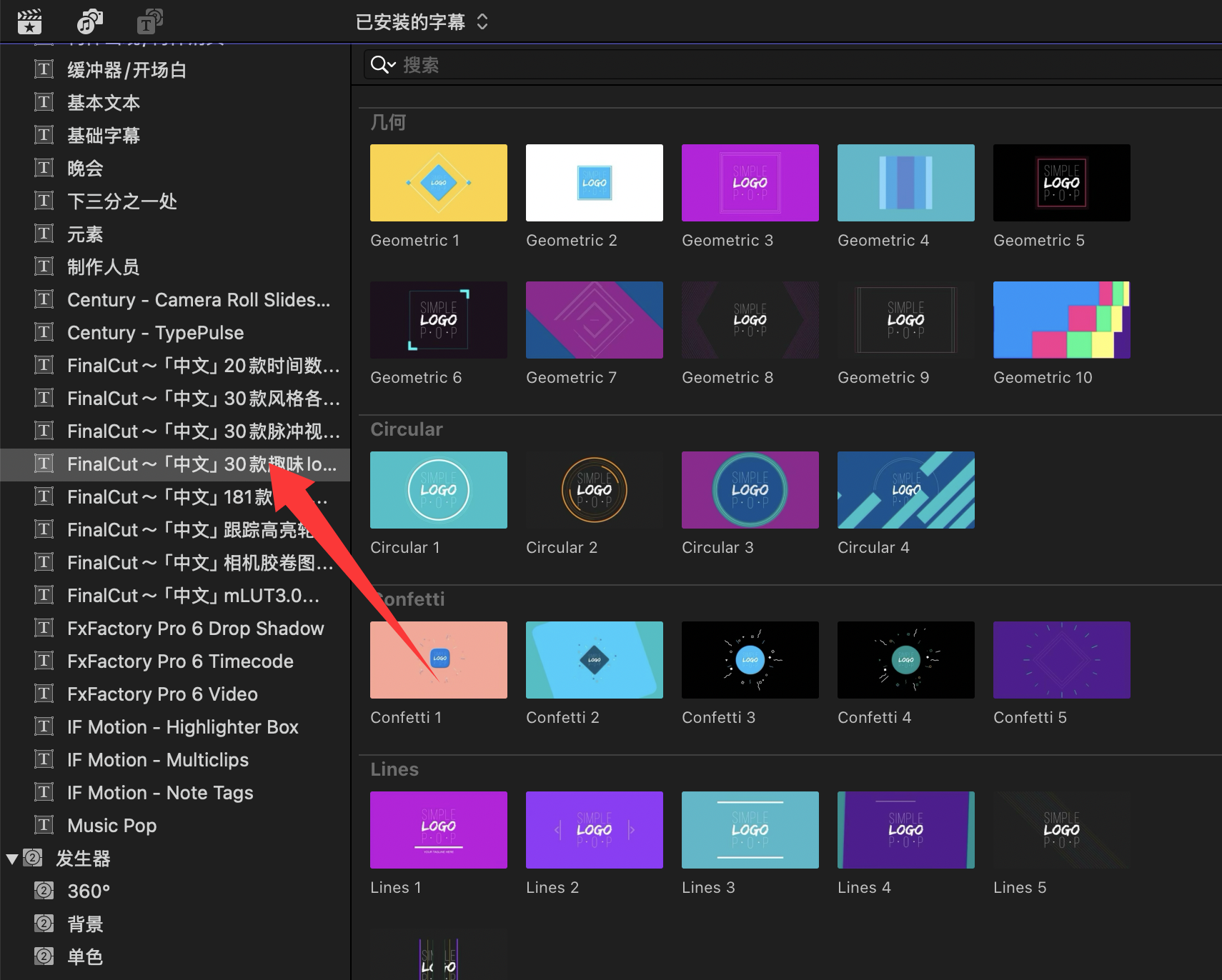The width and height of the screenshot is (1222, 980).
Task: Click the title icon beside Music Pop
Action: [44, 825]
